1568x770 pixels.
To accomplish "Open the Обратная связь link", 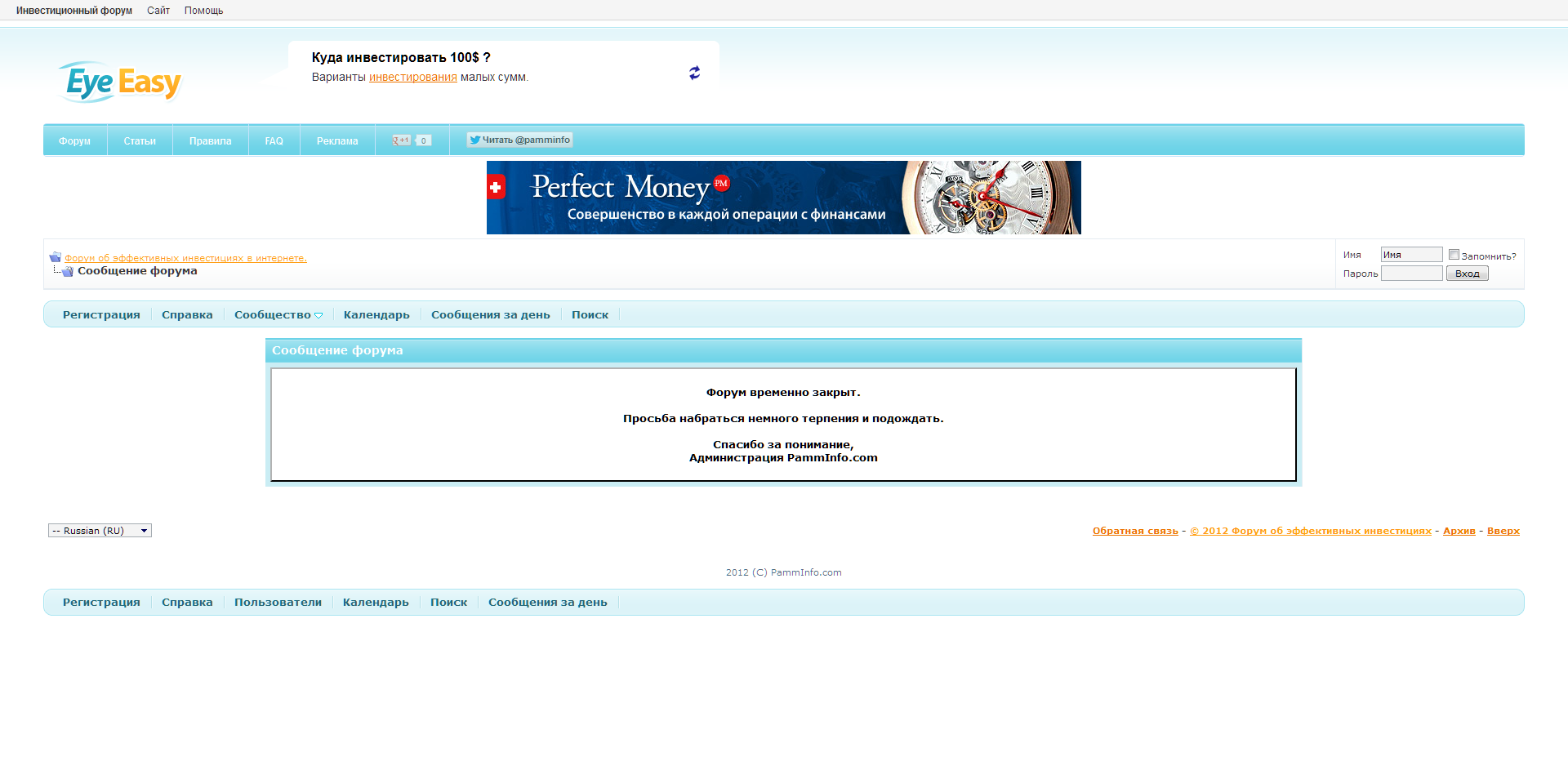I will click(1134, 530).
